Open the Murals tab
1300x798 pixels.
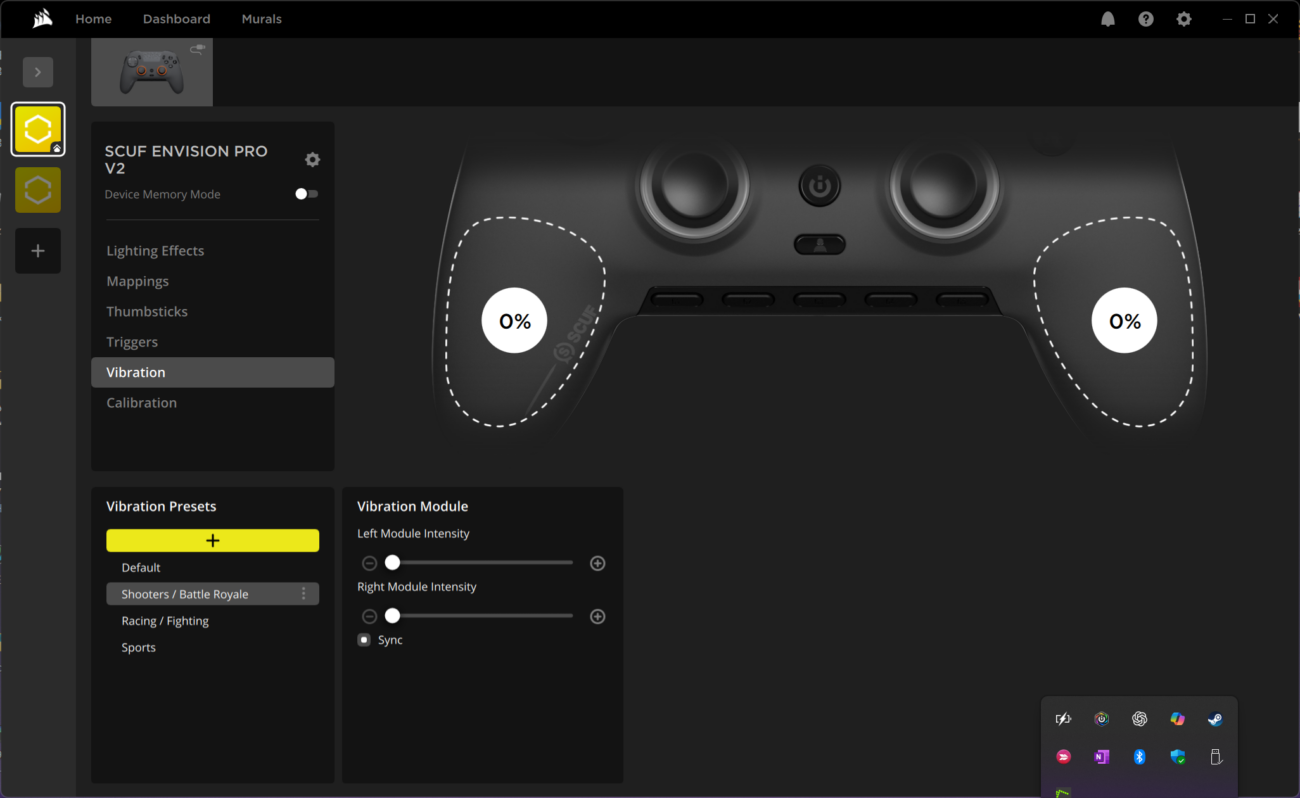click(262, 19)
